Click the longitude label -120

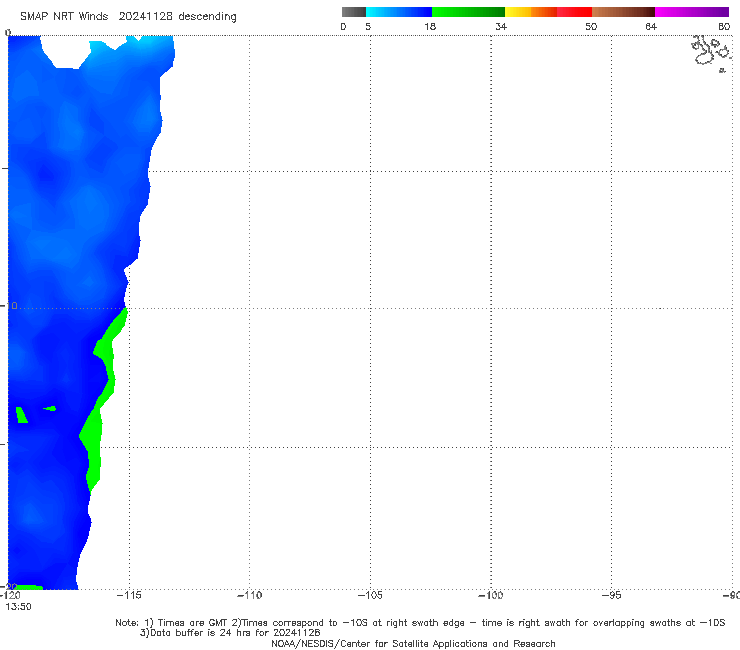(x=10, y=595)
